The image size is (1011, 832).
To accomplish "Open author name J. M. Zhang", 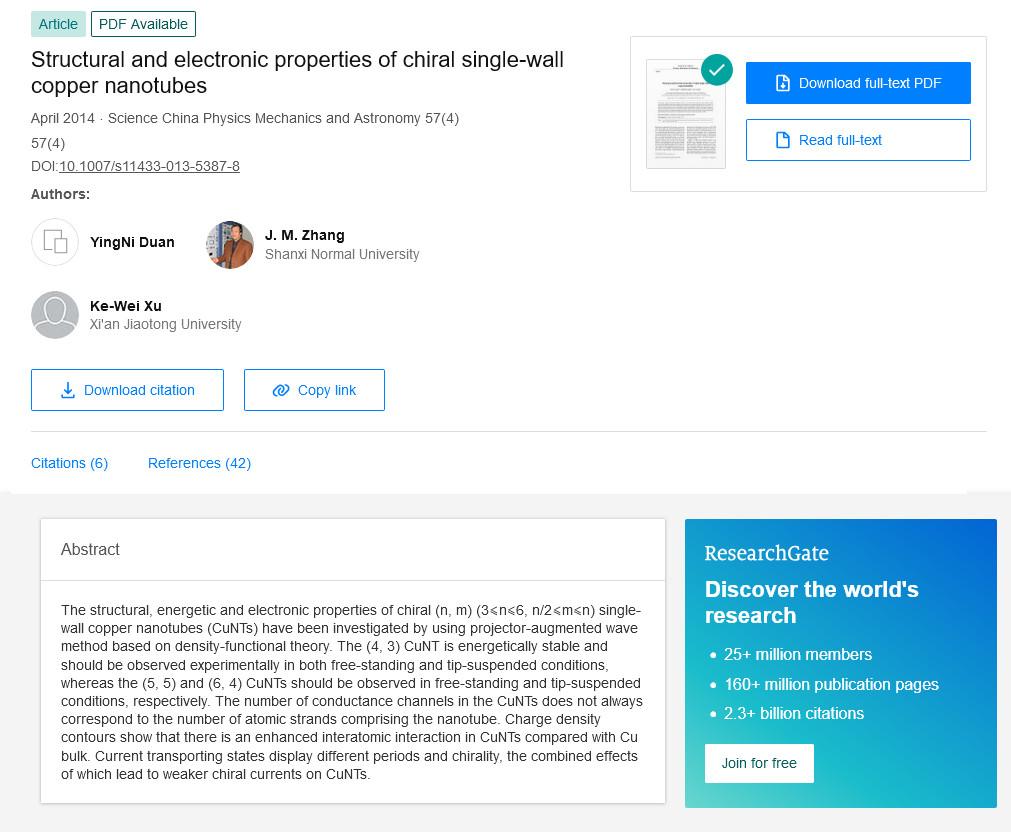I will 304,235.
